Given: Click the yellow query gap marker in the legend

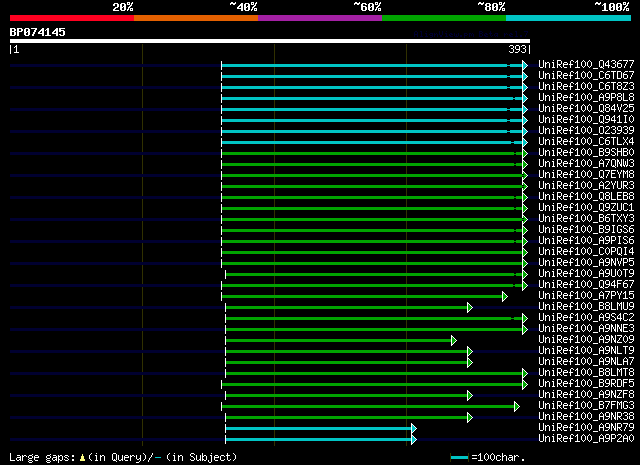Looking at the screenshot, I should (x=82, y=458).
